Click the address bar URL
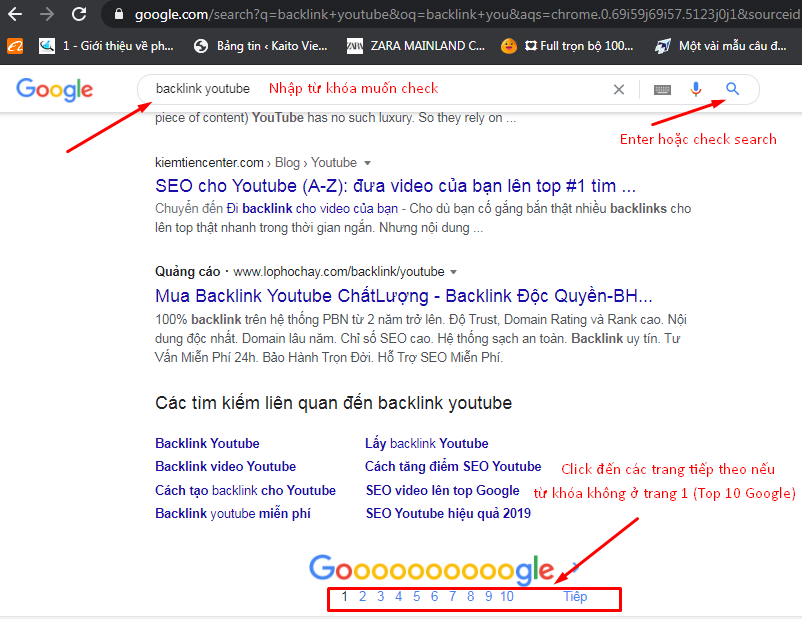 click(467, 14)
